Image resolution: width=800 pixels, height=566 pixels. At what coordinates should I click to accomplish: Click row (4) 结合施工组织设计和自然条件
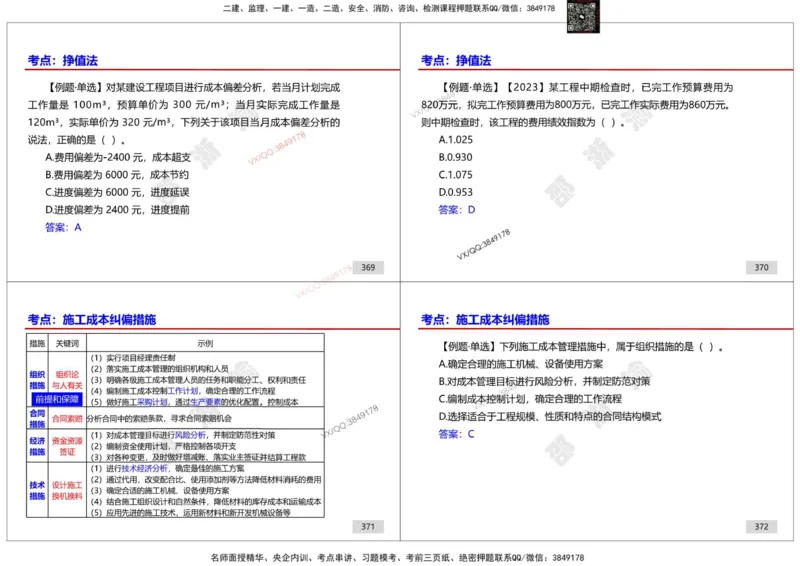click(206, 502)
